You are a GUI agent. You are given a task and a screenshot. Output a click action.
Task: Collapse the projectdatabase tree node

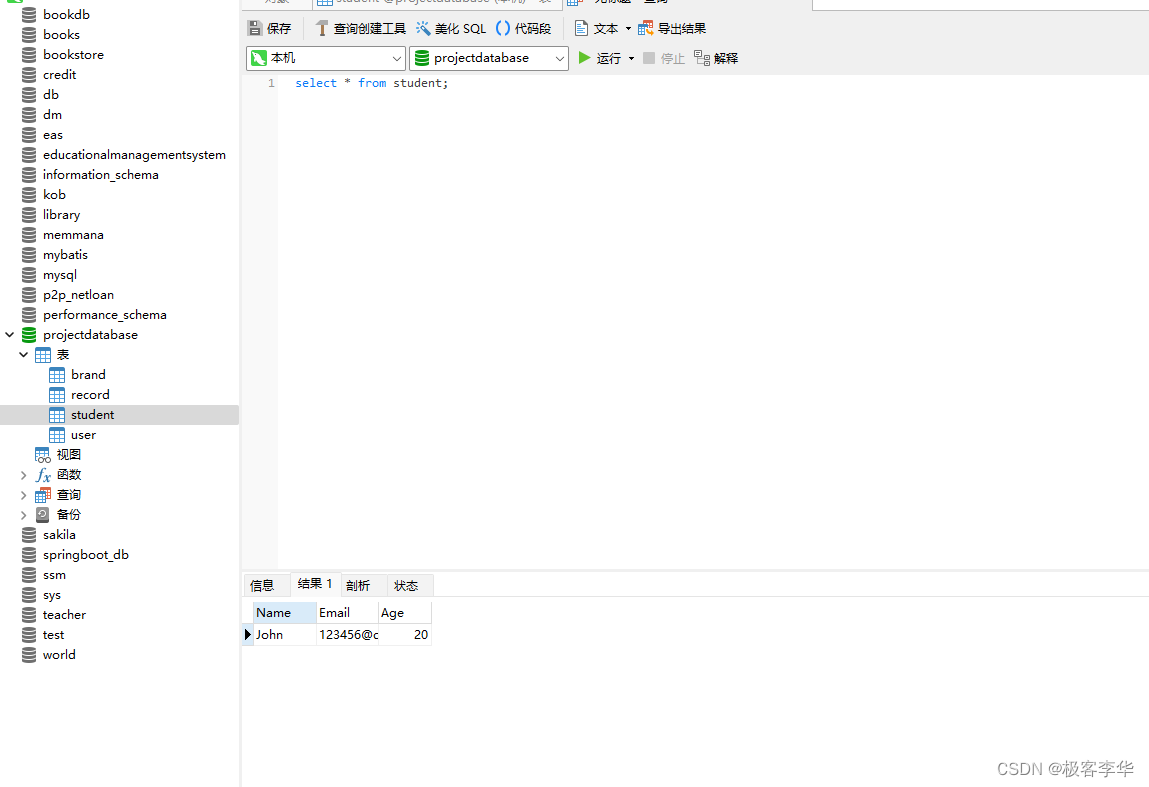coord(10,335)
